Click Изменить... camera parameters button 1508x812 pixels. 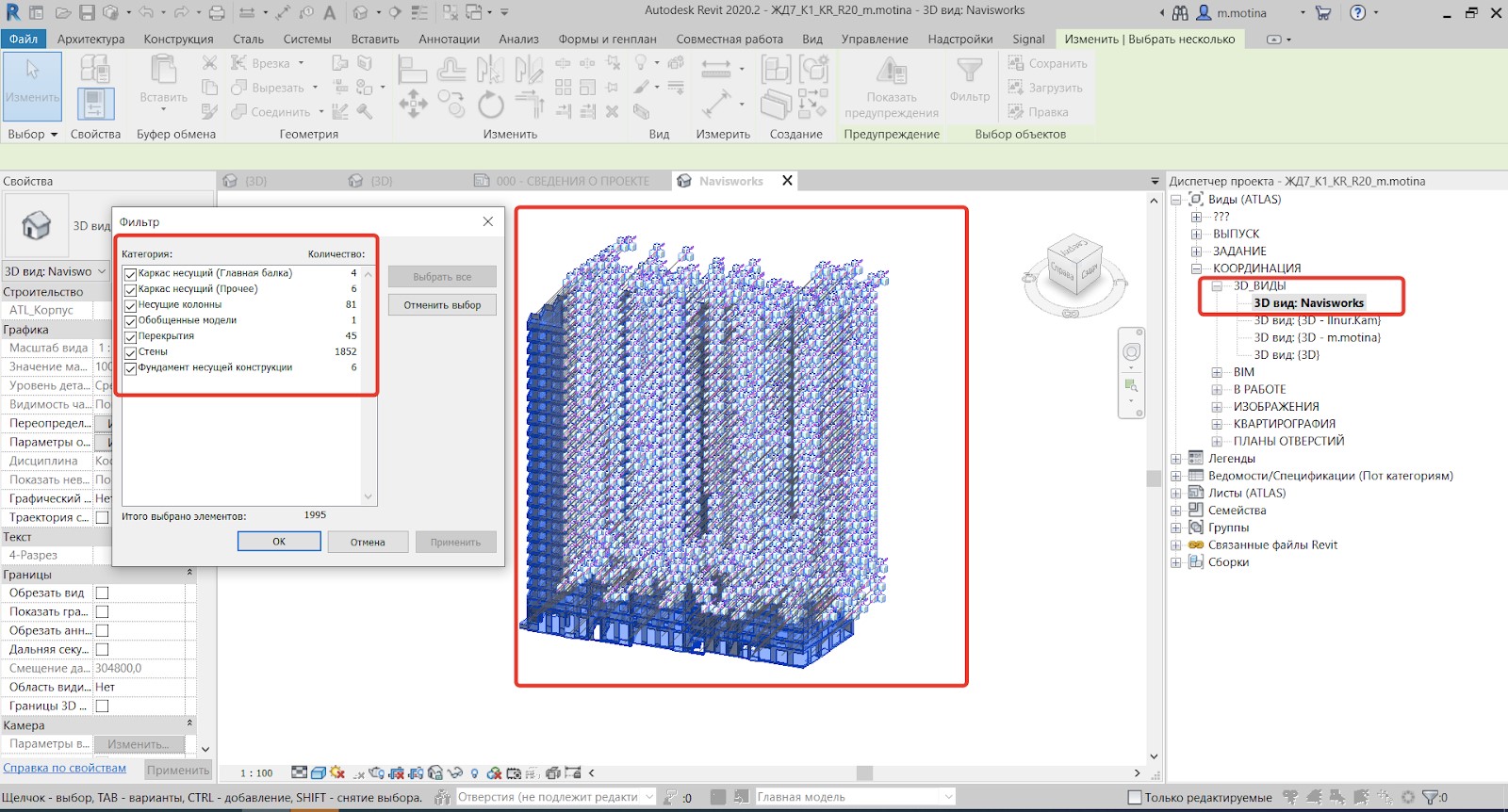(138, 744)
